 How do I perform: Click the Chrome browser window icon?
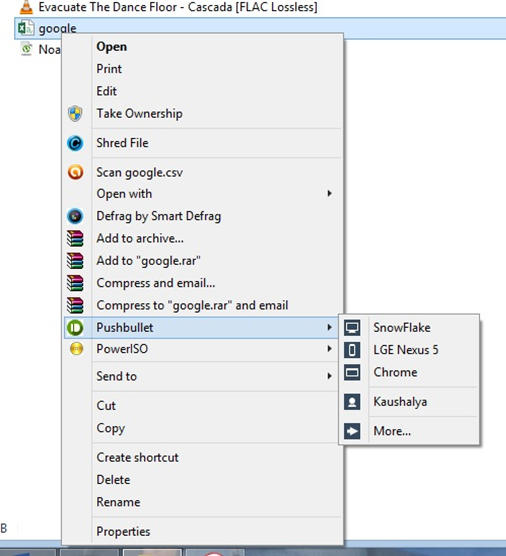(352, 372)
